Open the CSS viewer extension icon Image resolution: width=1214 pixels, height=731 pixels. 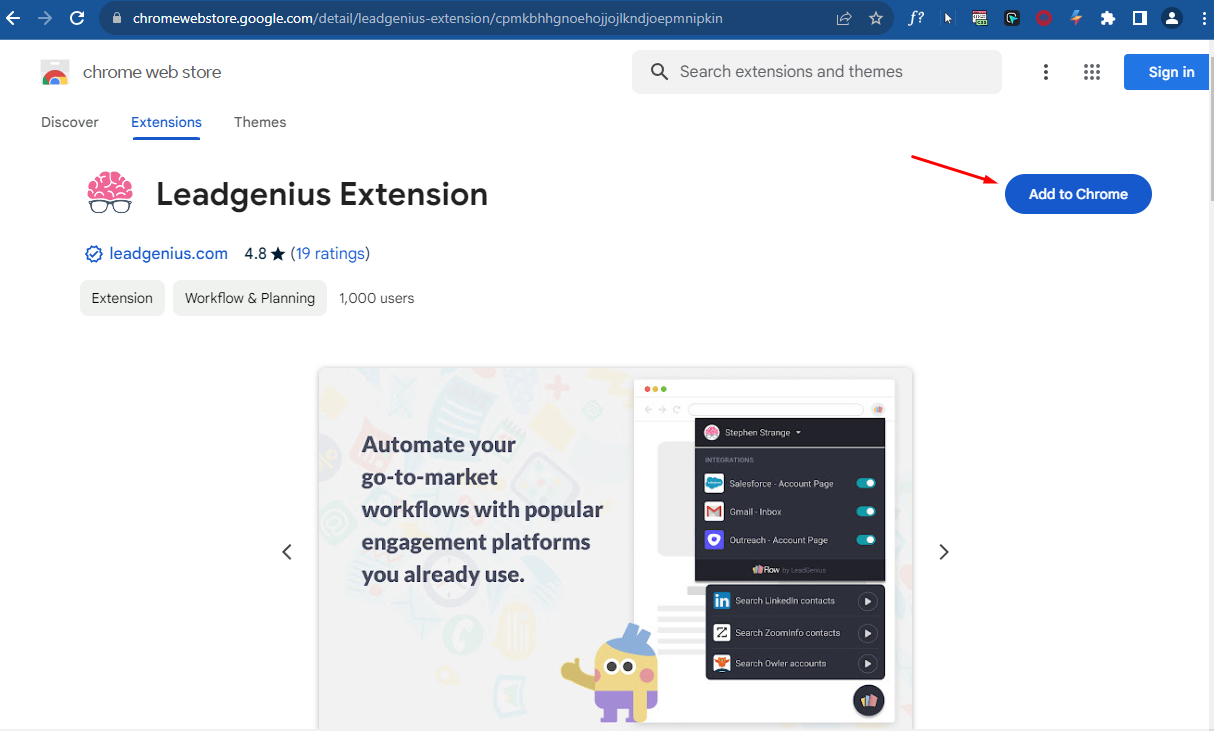coord(980,18)
